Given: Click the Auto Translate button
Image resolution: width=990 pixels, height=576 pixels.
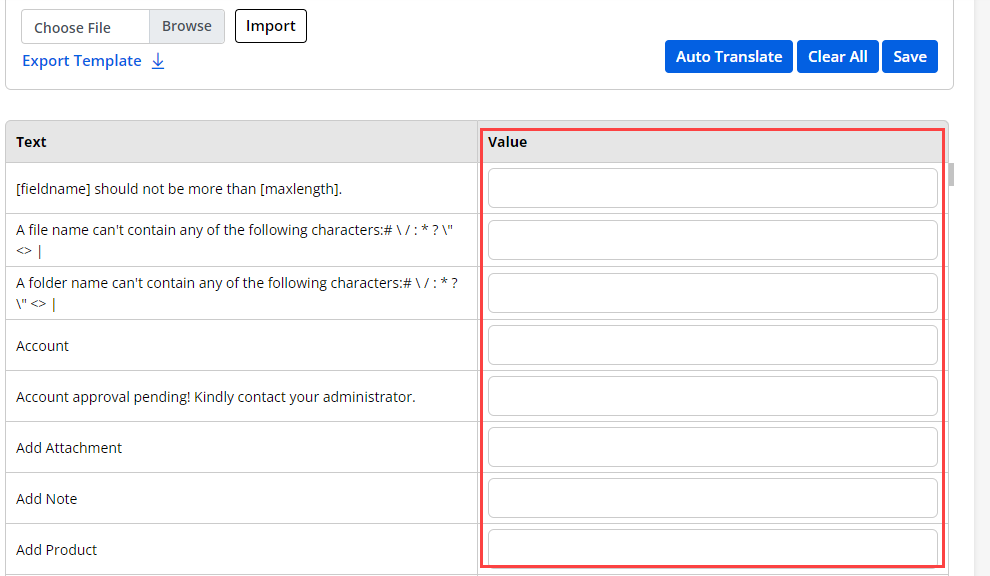Looking at the screenshot, I should 728,57.
